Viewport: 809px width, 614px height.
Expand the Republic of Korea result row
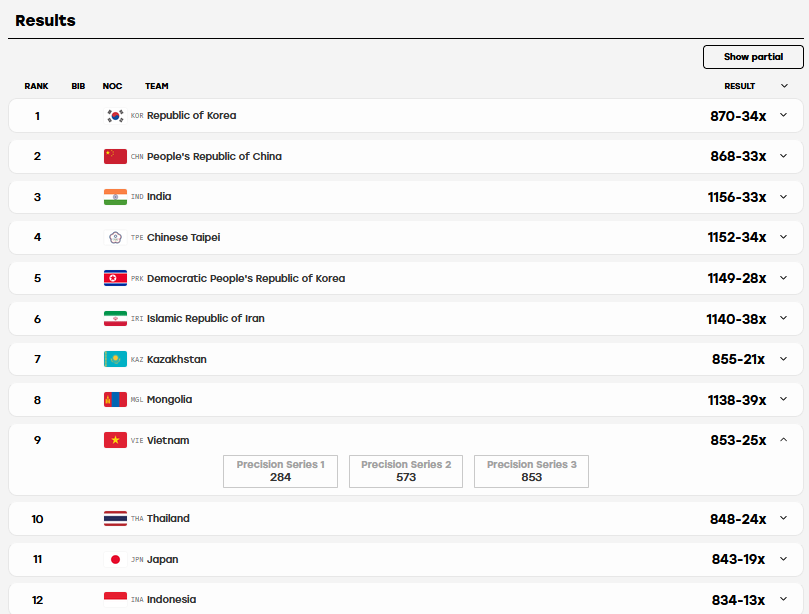click(x=783, y=115)
